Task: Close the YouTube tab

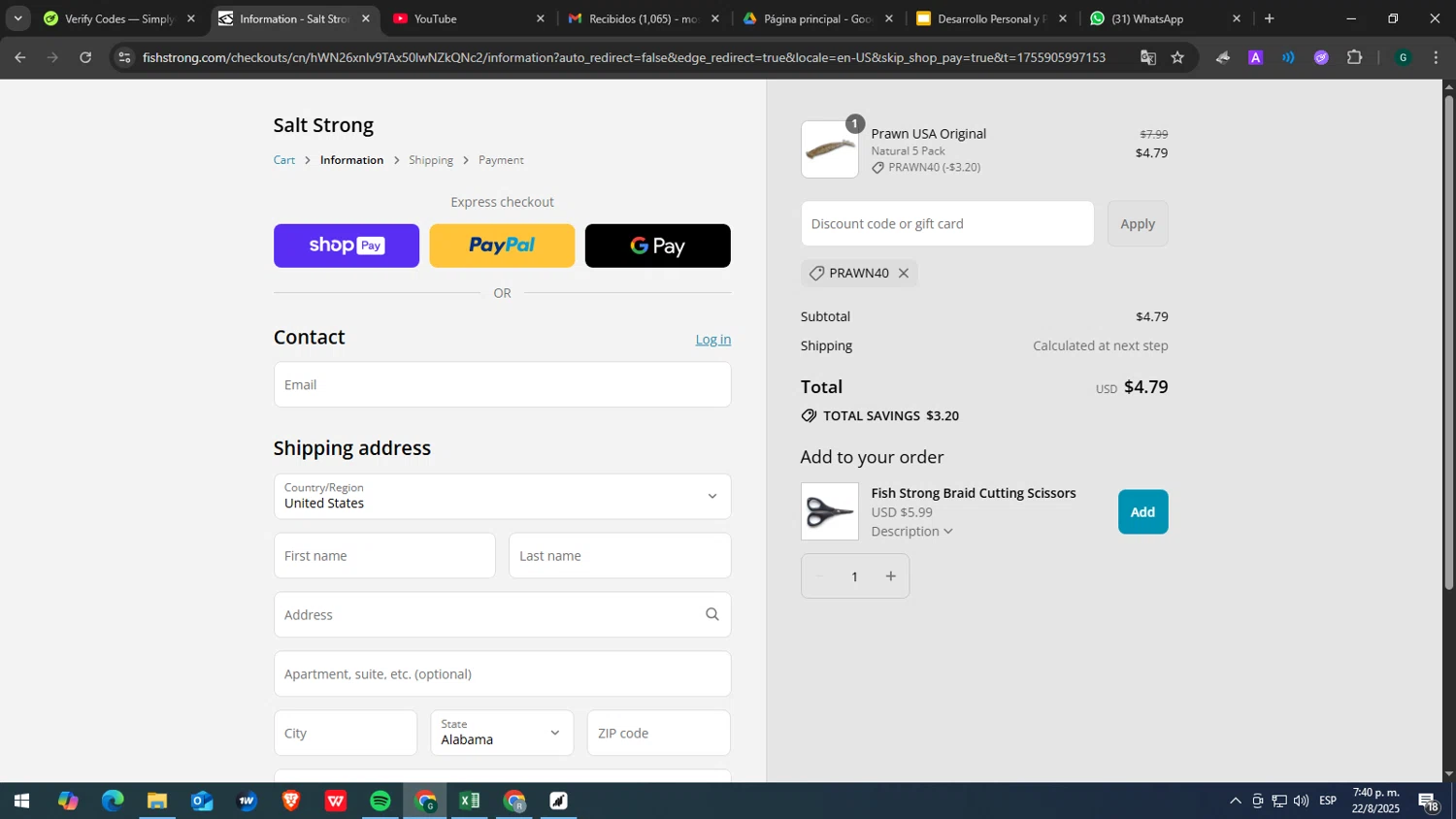Action: coord(541,18)
